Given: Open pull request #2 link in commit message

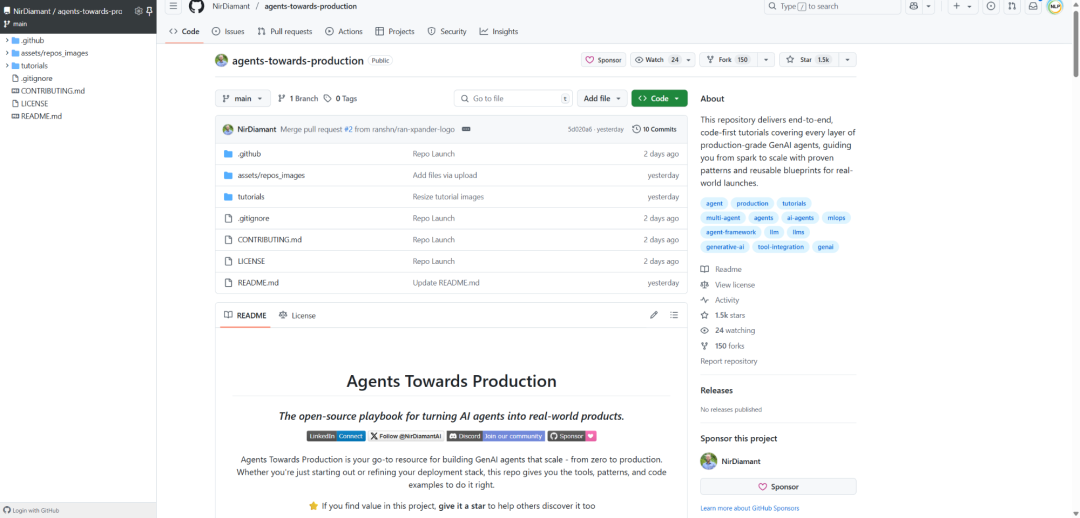Looking at the screenshot, I should coord(349,129).
